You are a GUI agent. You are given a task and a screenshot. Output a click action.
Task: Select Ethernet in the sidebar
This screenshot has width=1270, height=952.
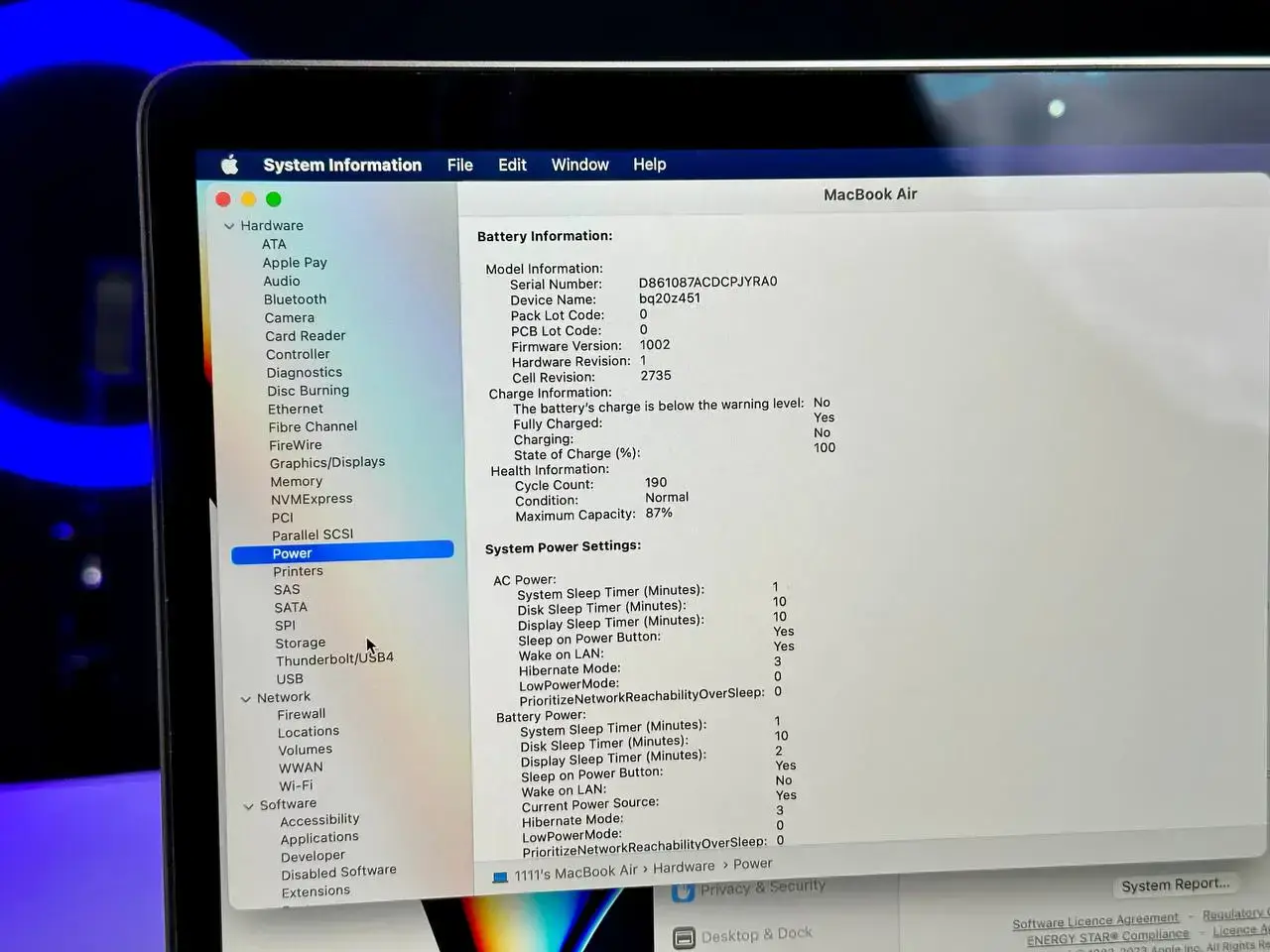(296, 409)
